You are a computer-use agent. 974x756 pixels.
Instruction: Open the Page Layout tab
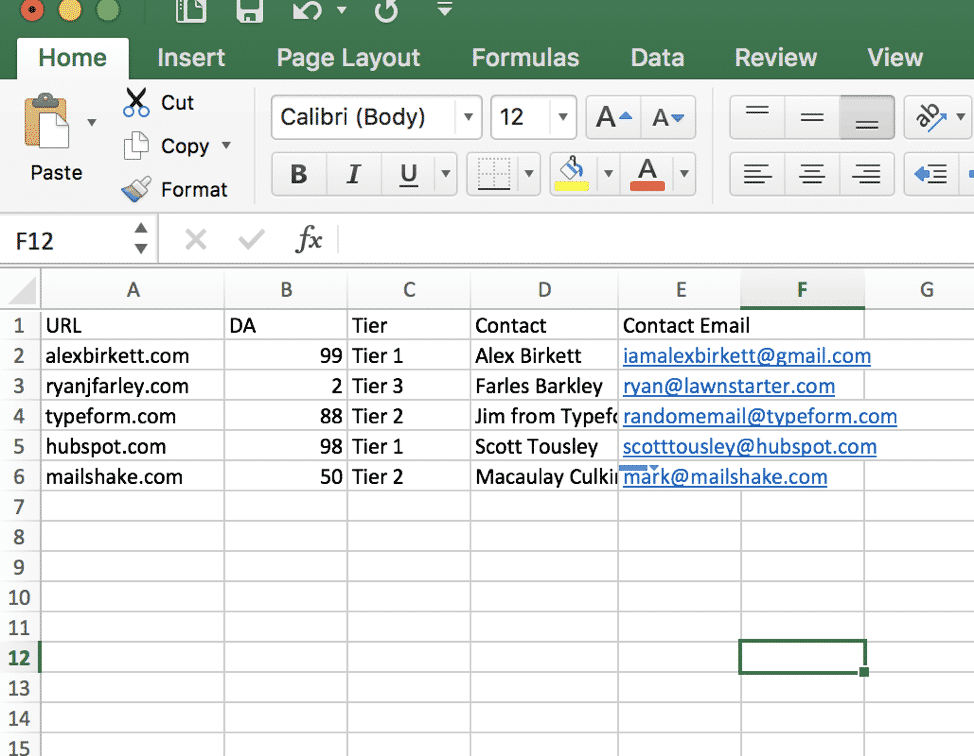click(348, 58)
